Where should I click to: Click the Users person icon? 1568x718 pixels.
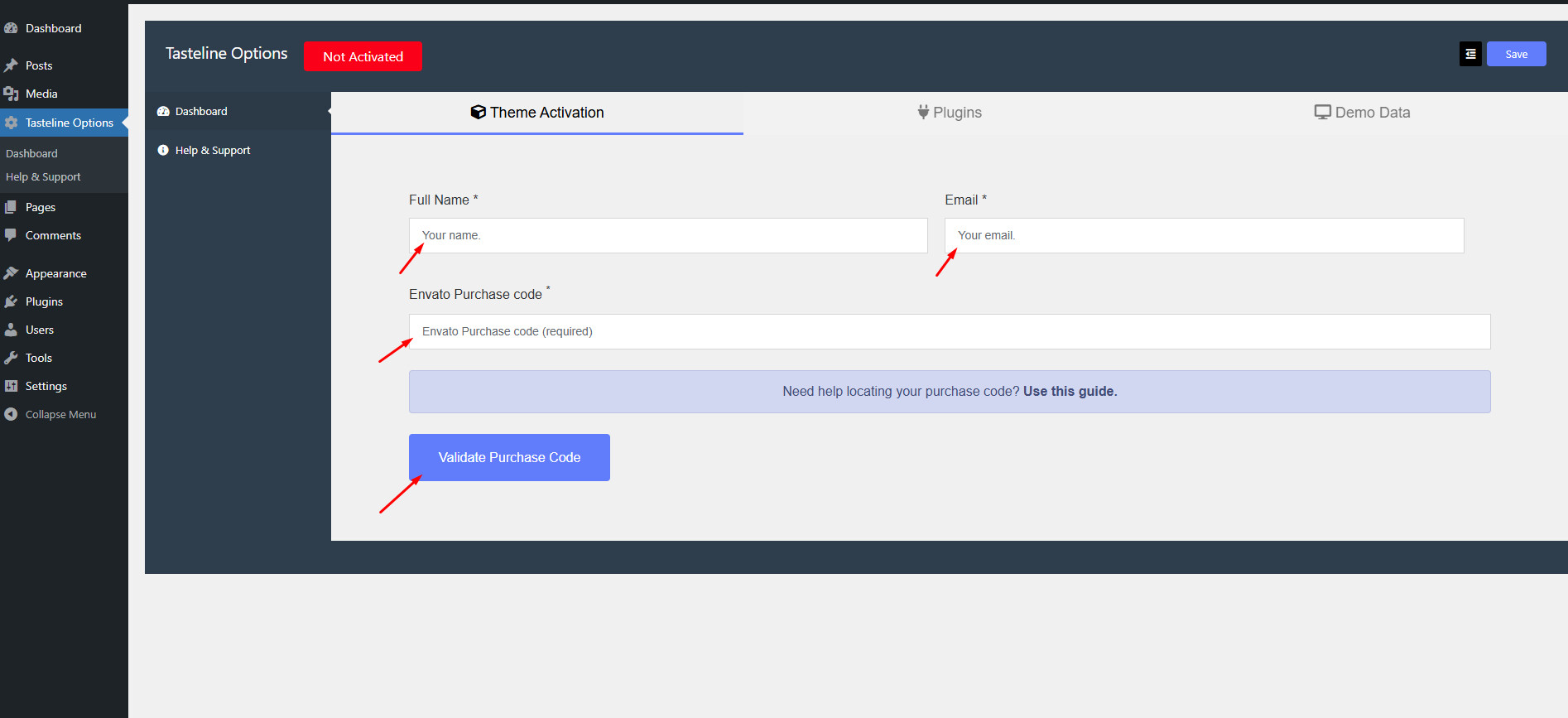[11, 330]
